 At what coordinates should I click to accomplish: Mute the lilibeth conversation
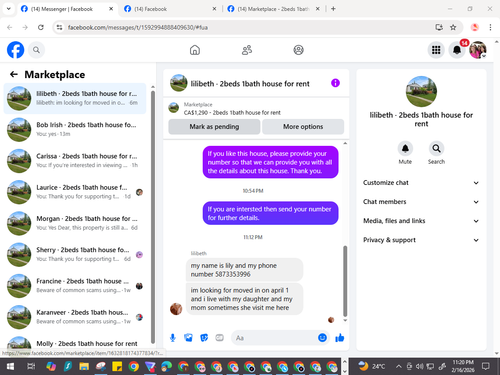pos(405,148)
